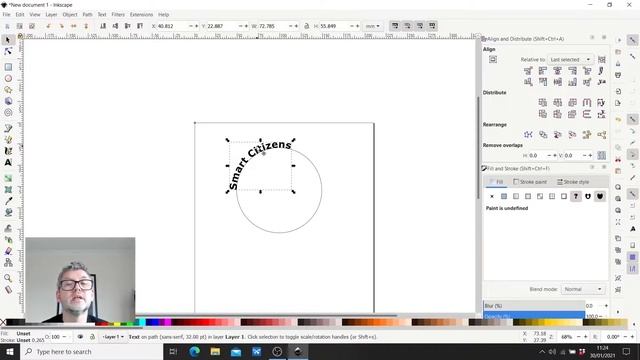
Task: Activate the Spiral tool
Action: point(8,113)
